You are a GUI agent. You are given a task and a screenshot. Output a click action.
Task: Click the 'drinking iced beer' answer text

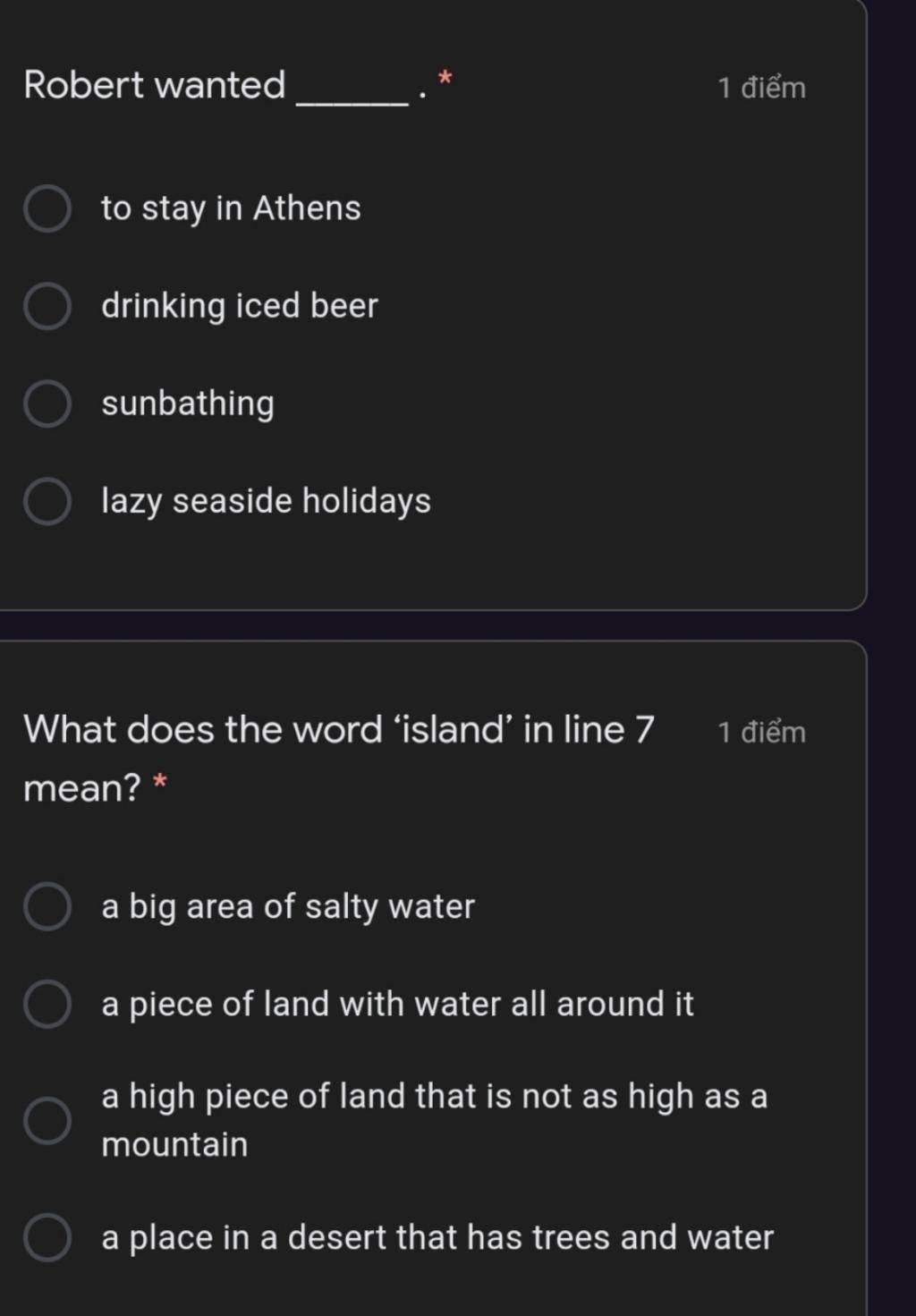240,306
